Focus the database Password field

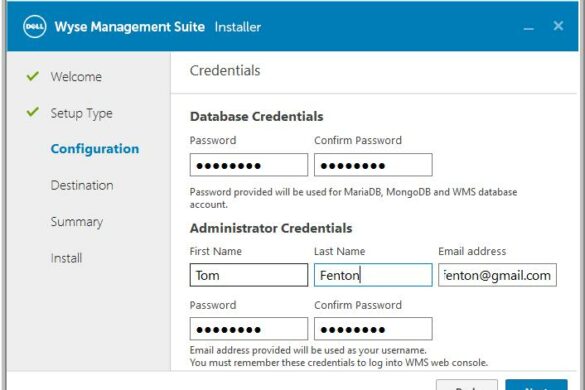point(249,165)
